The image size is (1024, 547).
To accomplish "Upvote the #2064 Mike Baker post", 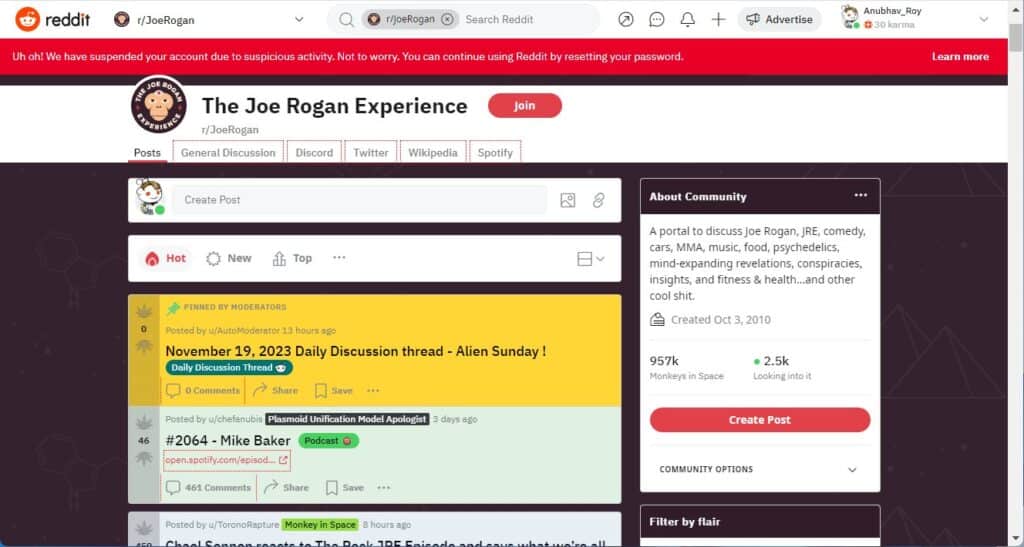I will (x=143, y=420).
